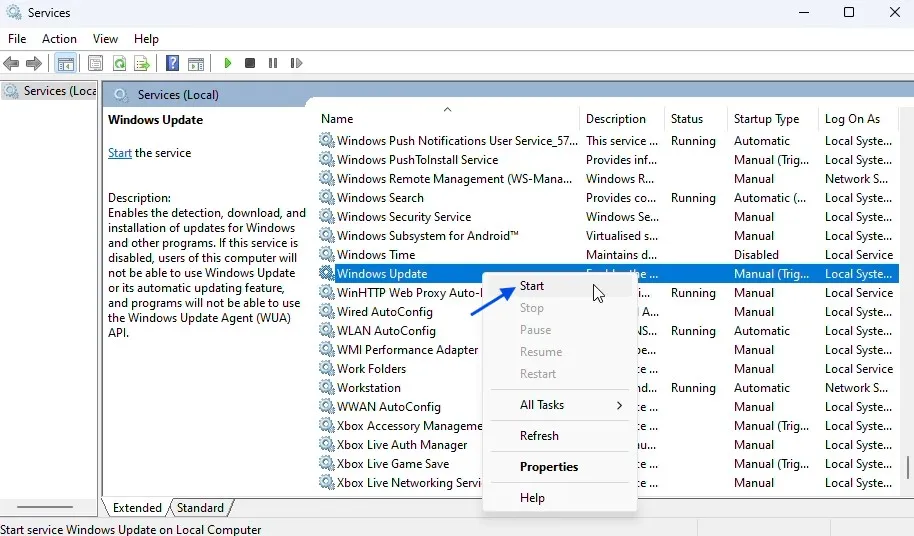The image size is (914, 536).
Task: Sort by the Startup Type column header
Action: click(772, 118)
